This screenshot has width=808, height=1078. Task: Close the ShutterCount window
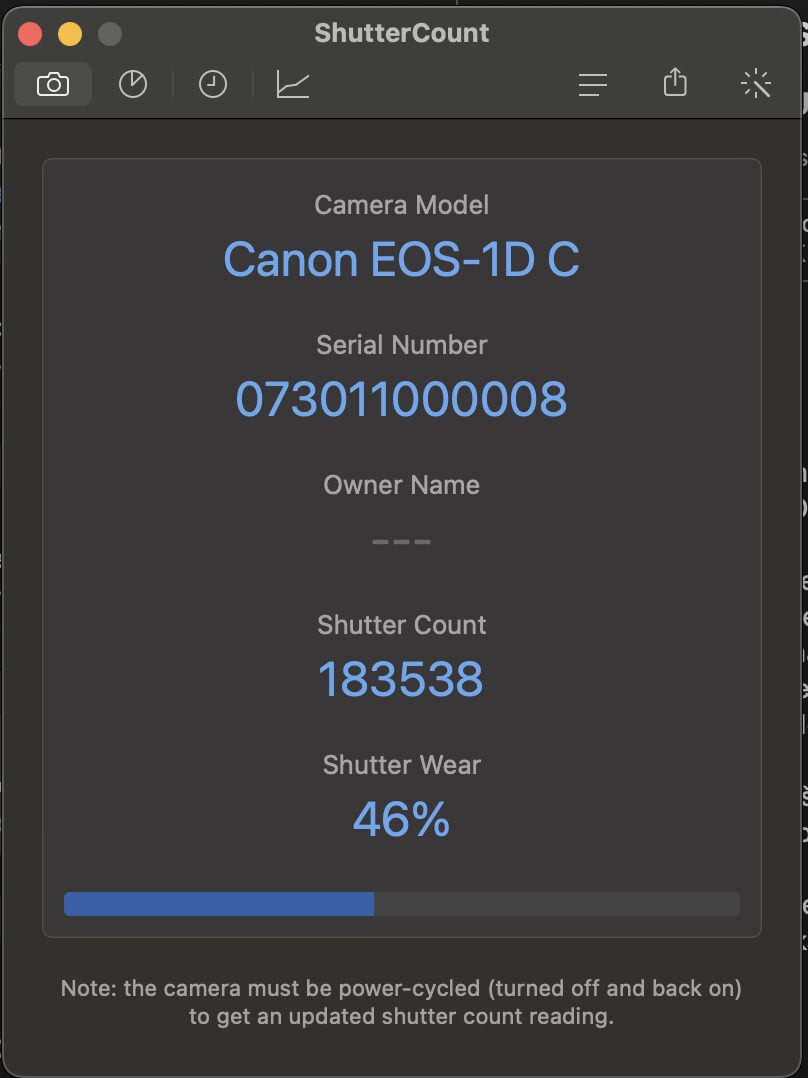pos(30,33)
